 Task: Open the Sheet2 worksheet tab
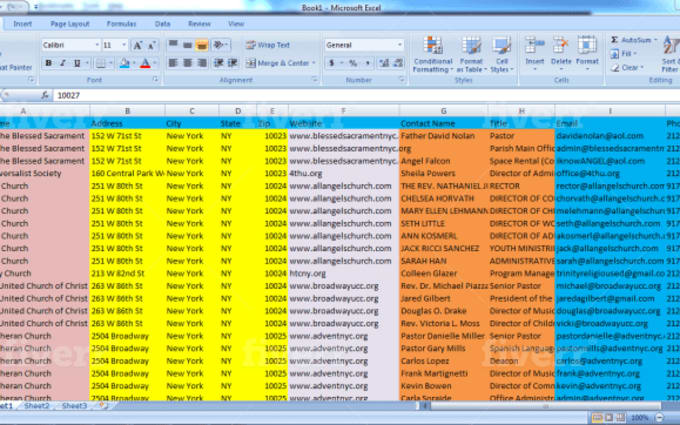tap(37, 406)
